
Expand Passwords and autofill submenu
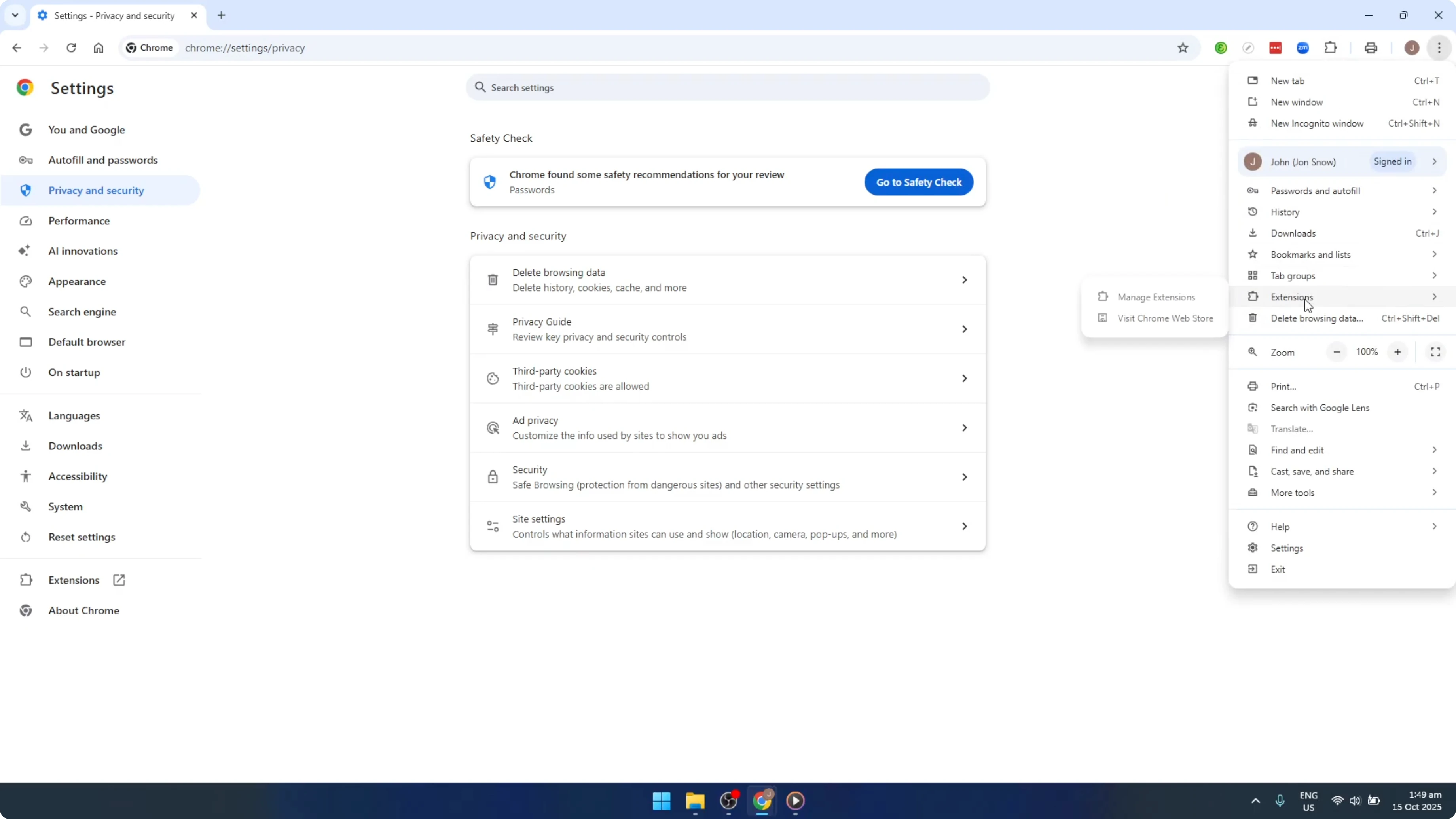click(x=1342, y=191)
